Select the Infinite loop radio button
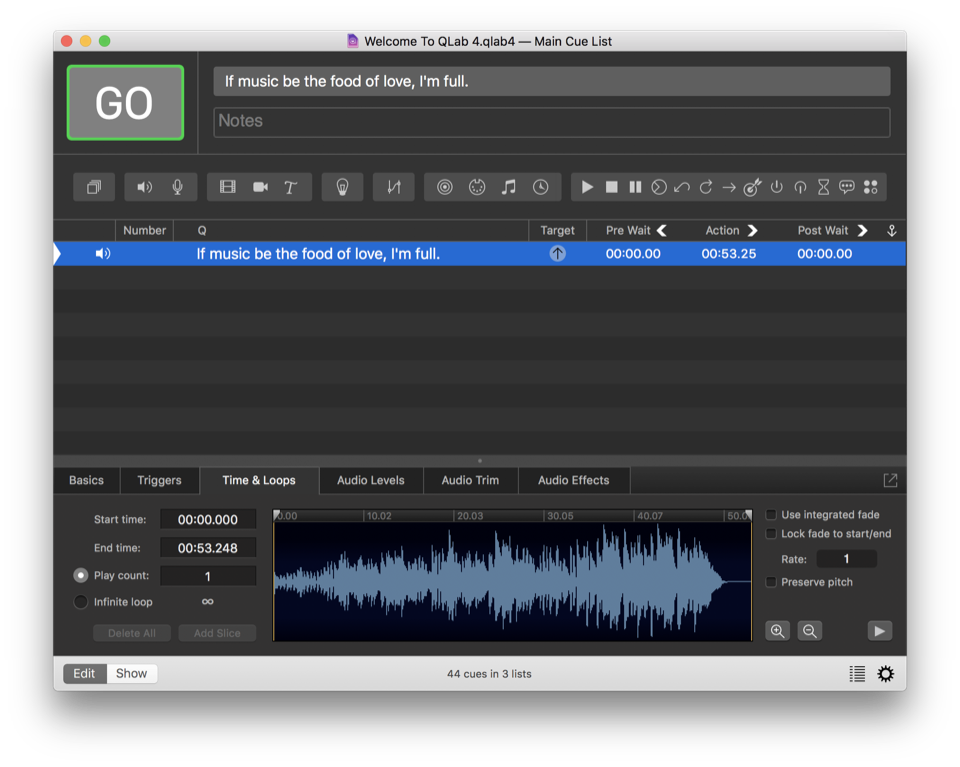Viewport: 960px width, 767px height. coord(81,602)
